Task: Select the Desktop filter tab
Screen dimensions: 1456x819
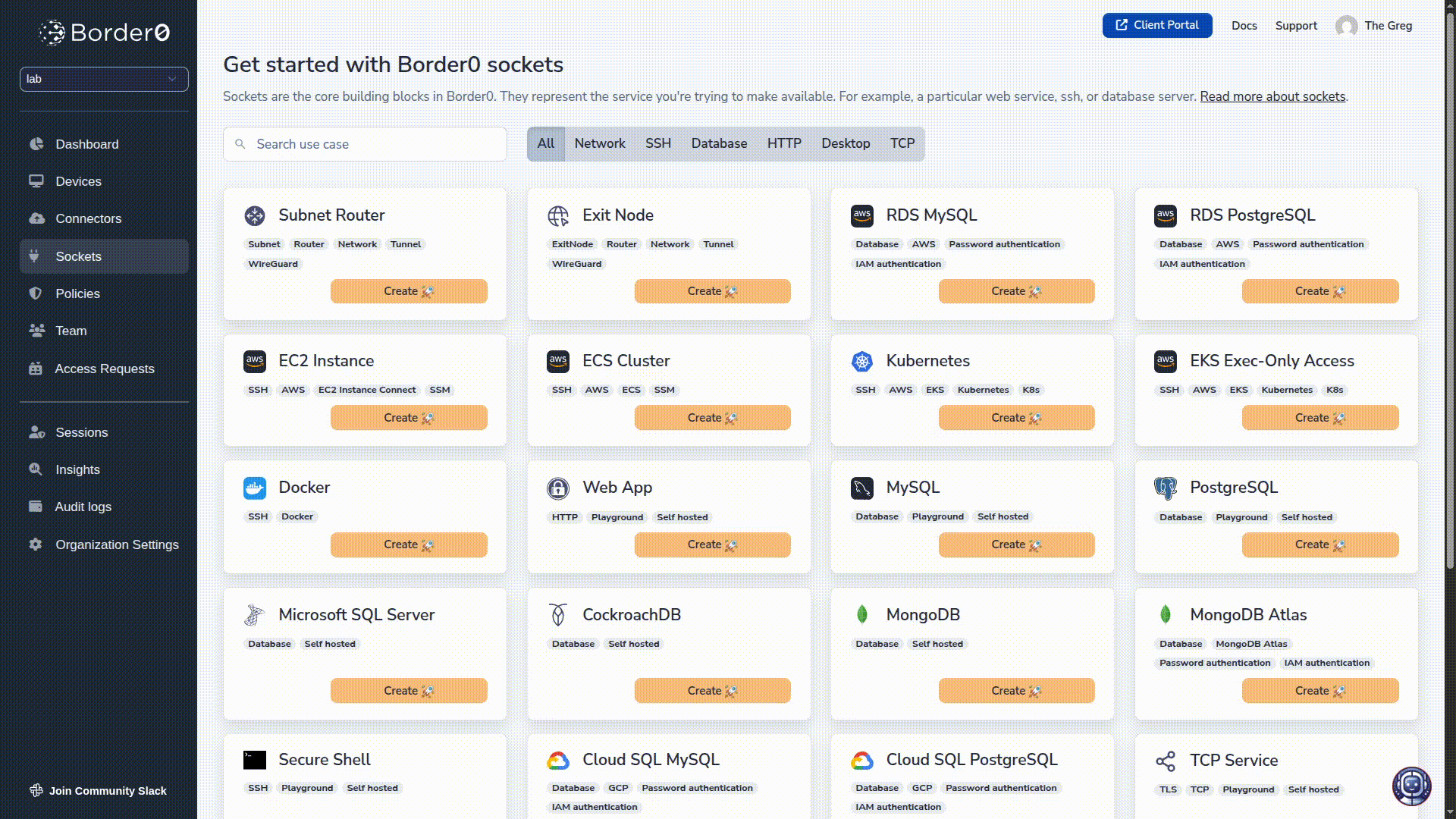Action: tap(845, 143)
